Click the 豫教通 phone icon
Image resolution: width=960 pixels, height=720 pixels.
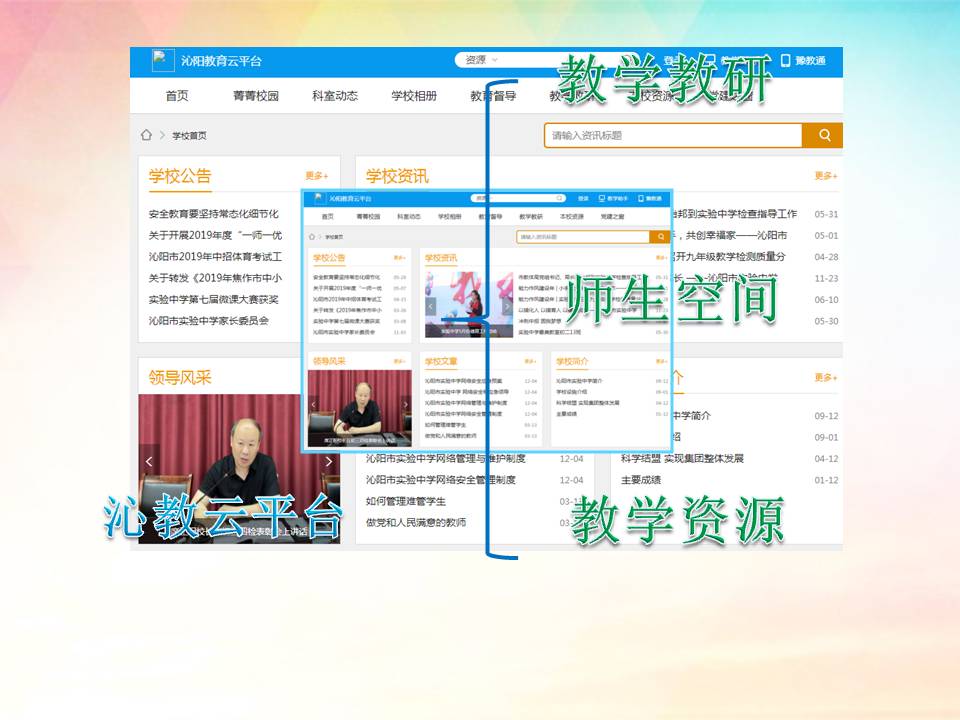[x=785, y=60]
